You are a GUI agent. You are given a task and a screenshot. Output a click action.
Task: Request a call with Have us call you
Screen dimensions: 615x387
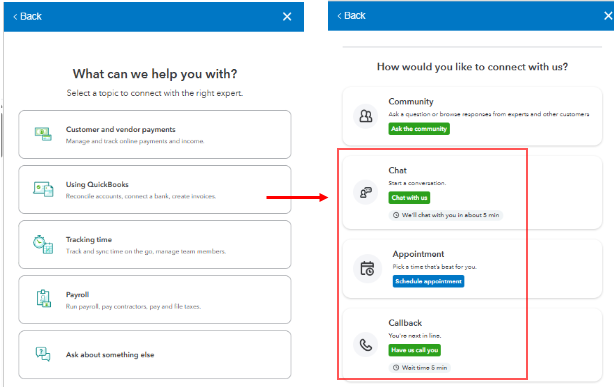(415, 350)
